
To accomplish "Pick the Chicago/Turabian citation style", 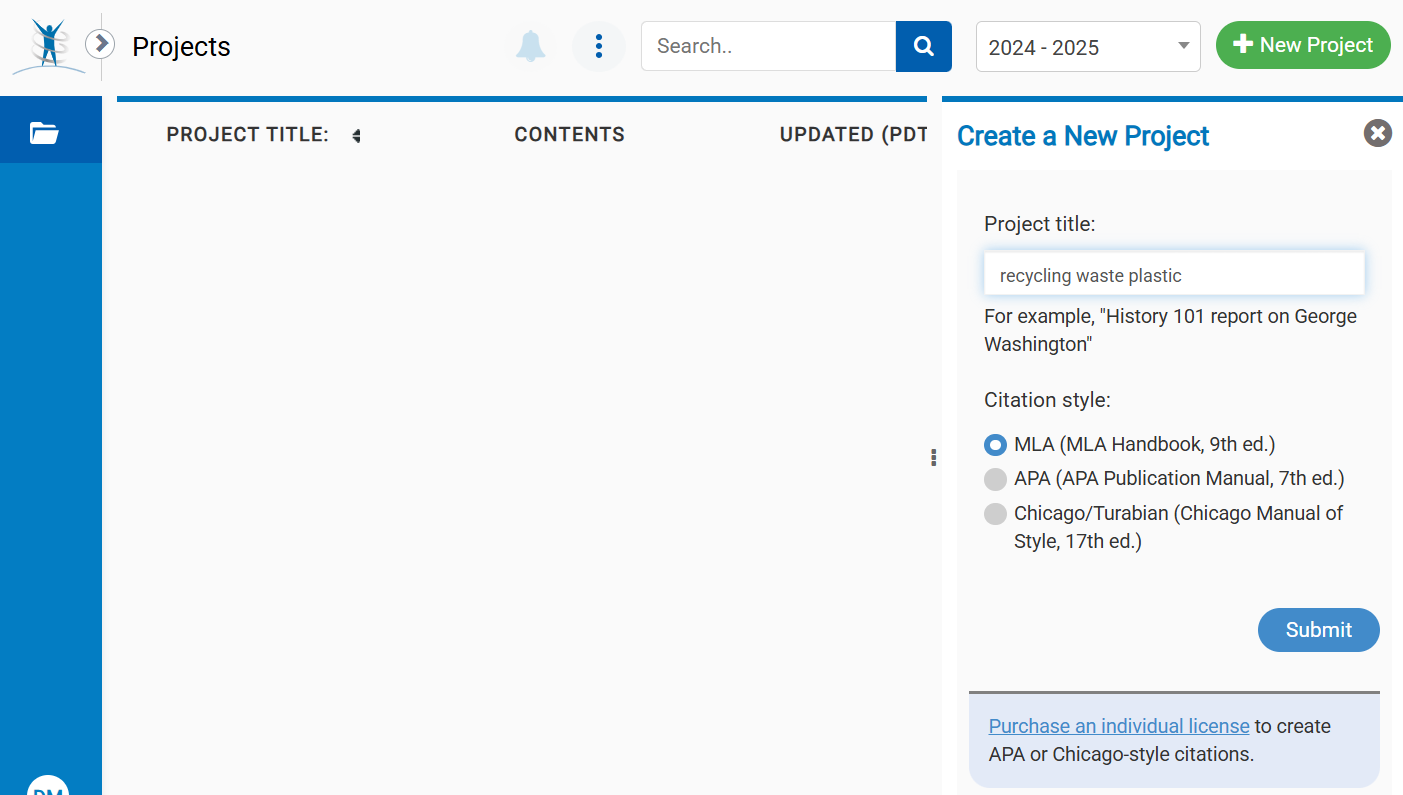I will pos(995,514).
